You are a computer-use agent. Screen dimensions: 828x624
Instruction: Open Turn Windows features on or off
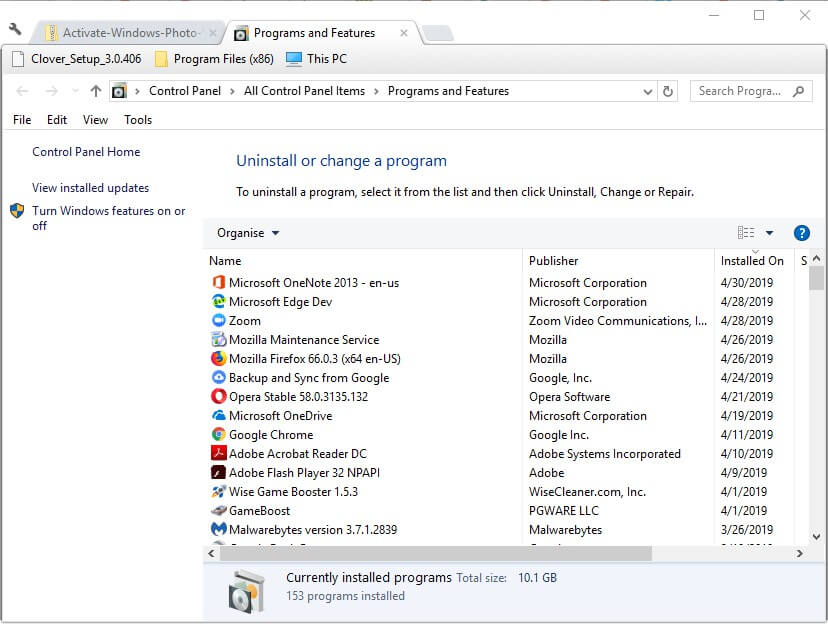(x=108, y=218)
